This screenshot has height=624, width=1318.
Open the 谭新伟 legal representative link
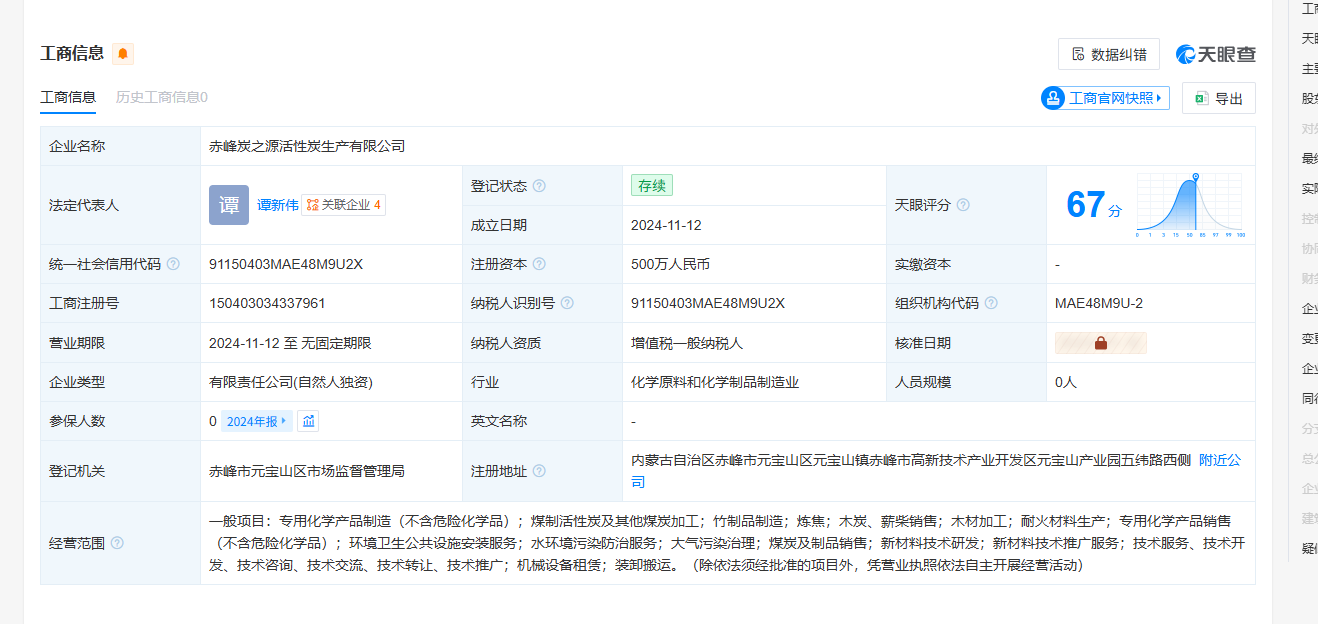(277, 205)
